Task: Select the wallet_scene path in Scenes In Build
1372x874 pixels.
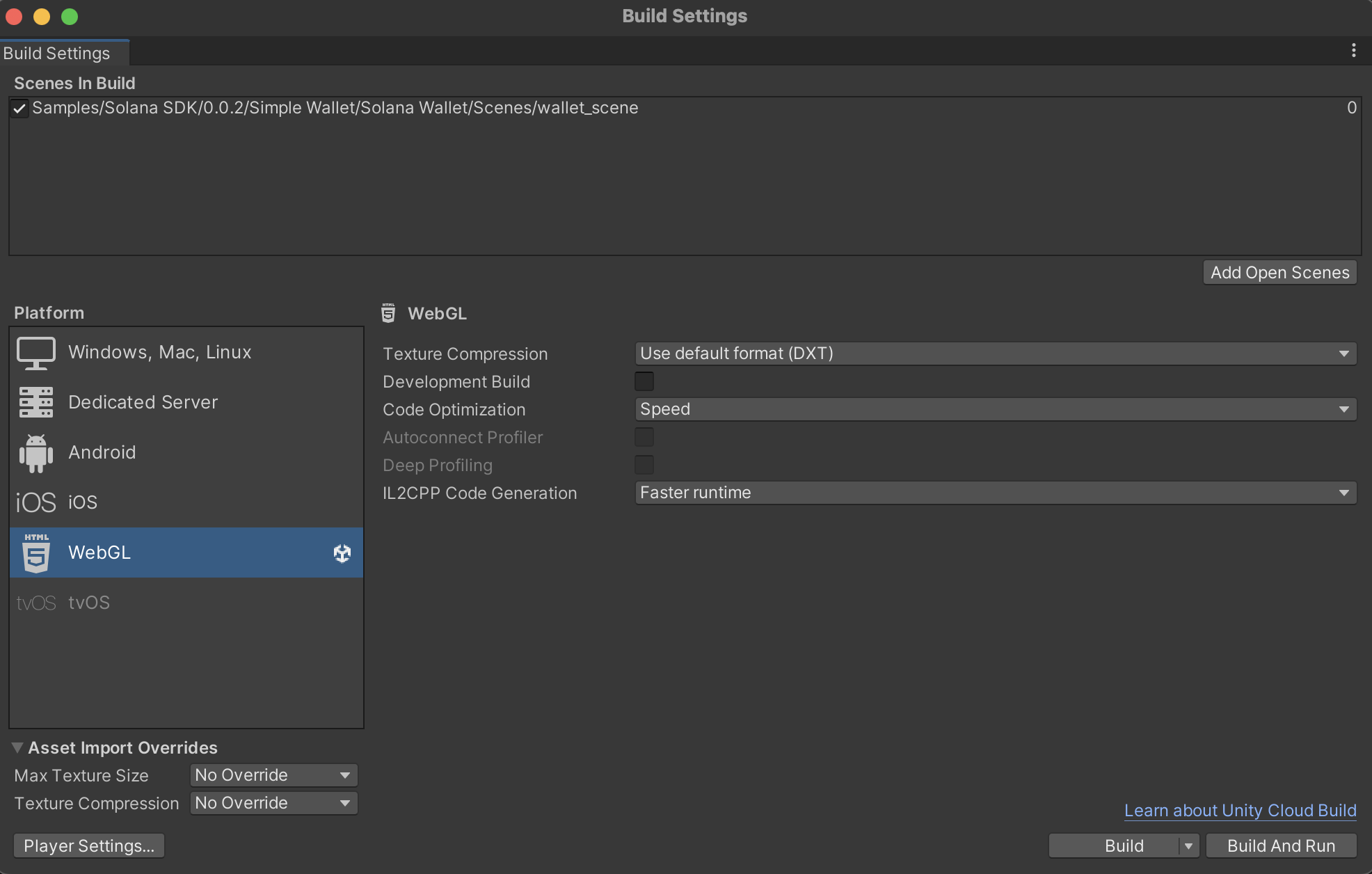Action: tap(335, 108)
